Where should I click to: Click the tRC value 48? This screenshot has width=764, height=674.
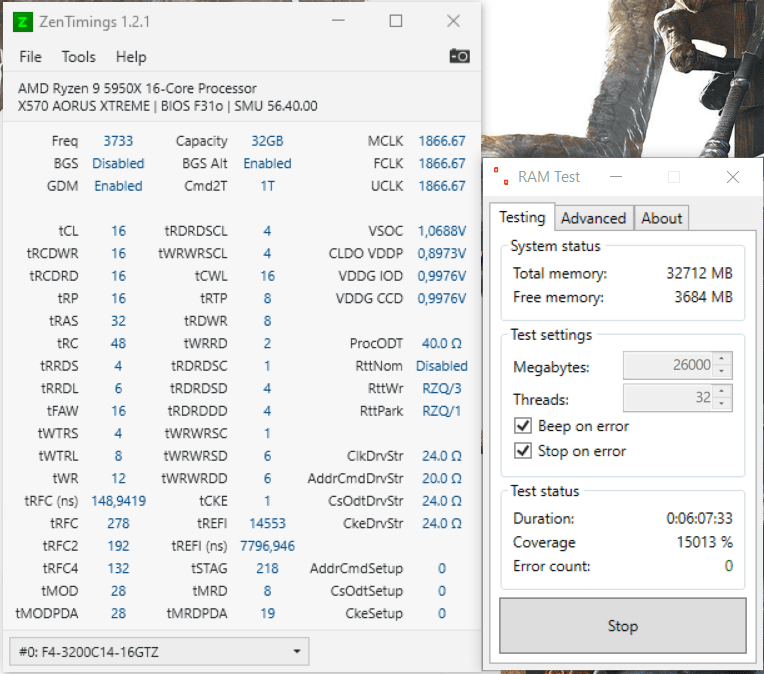(x=118, y=344)
